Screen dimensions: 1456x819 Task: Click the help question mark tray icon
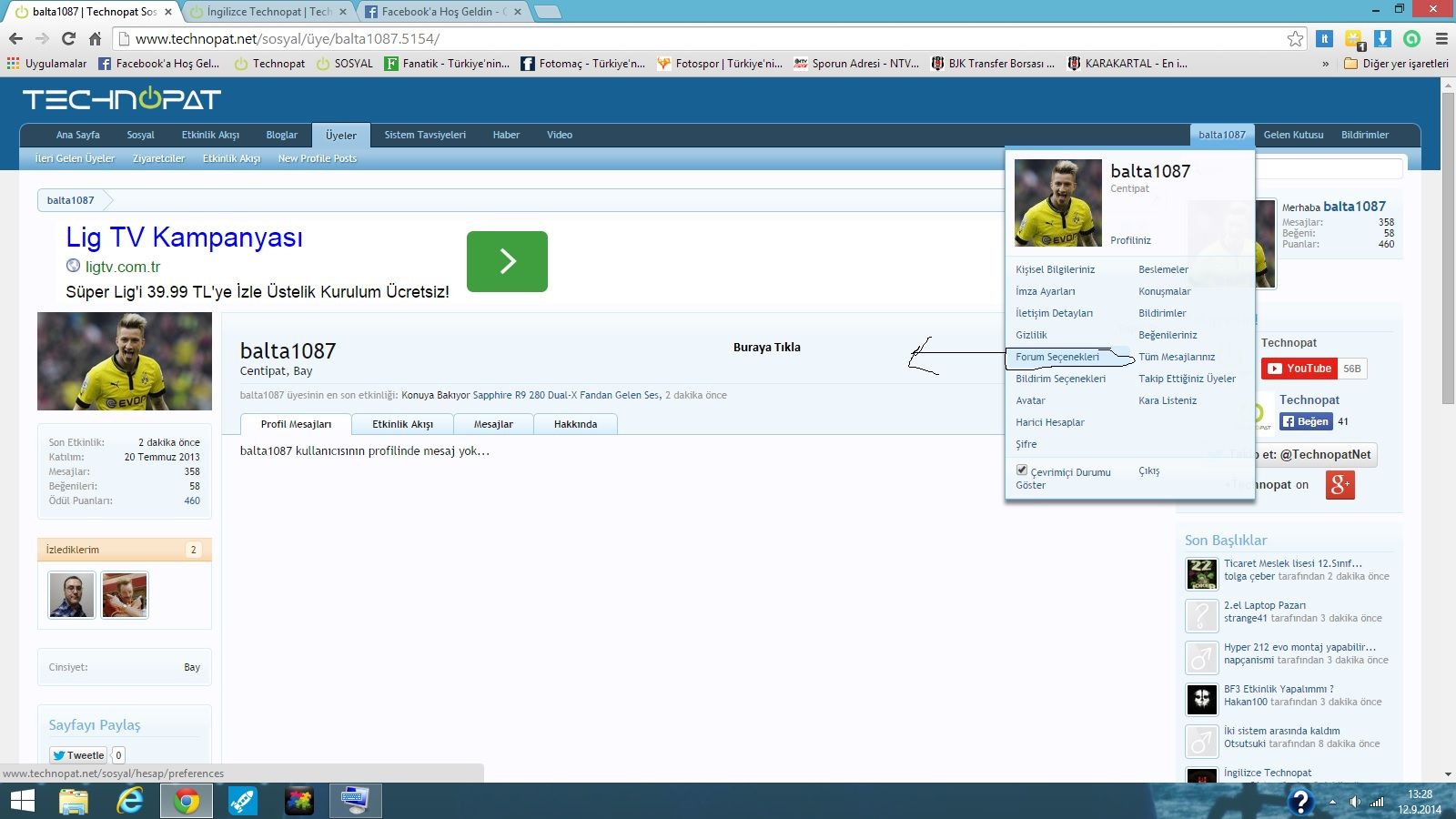[1301, 801]
